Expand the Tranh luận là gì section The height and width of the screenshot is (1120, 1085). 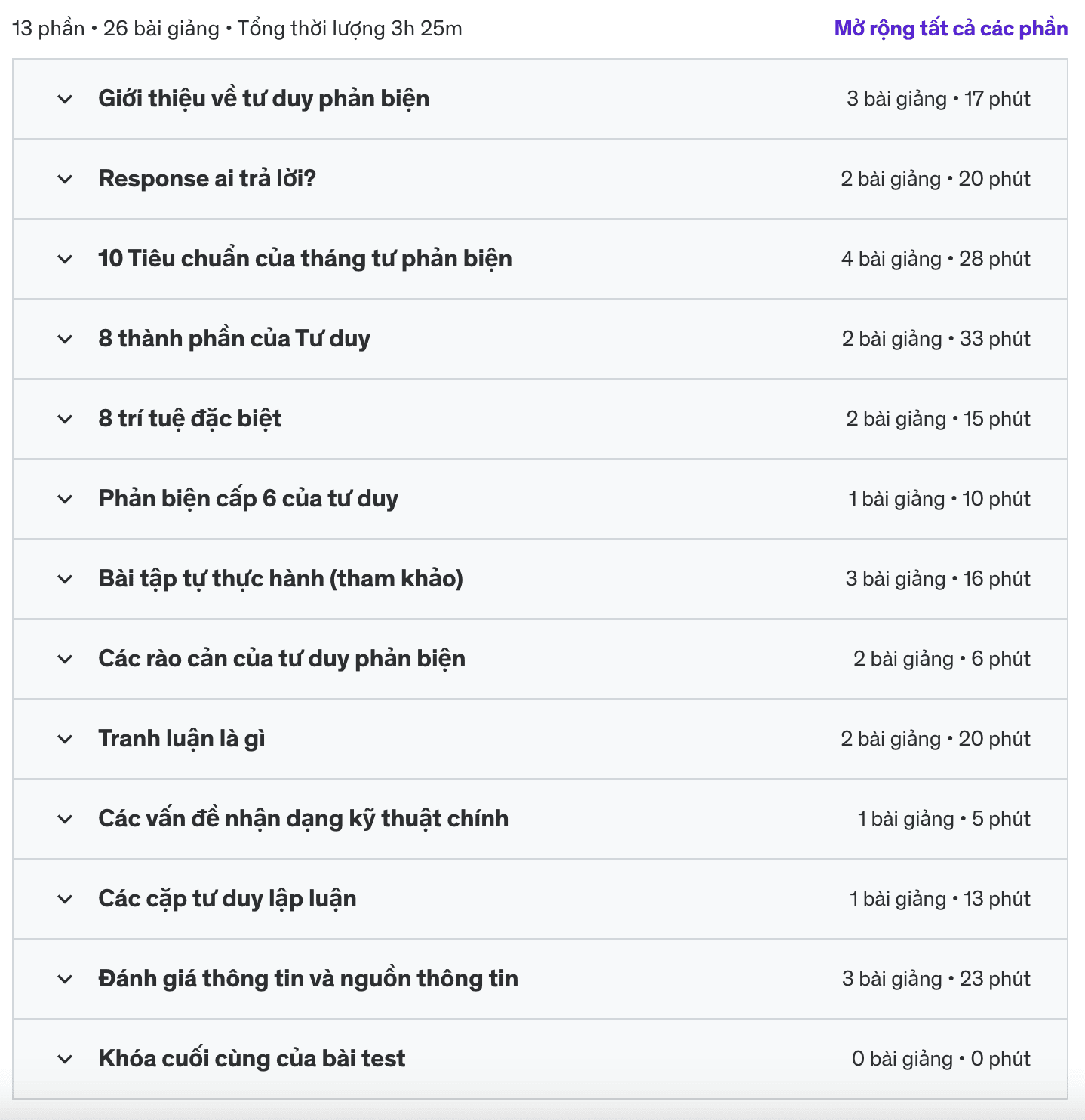pyautogui.click(x=540, y=739)
